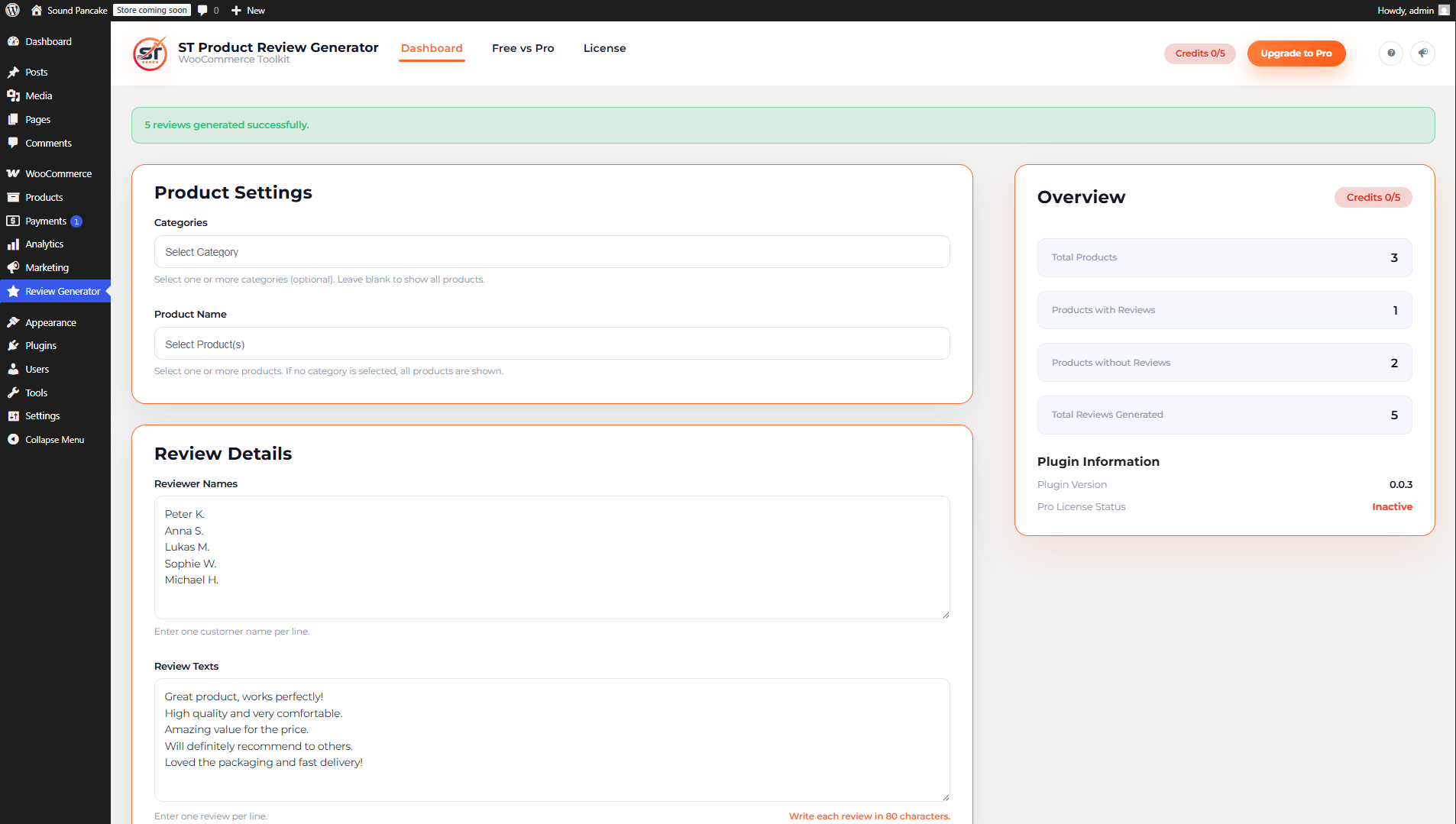Click the WordPress logo in the admin bar

point(11,10)
